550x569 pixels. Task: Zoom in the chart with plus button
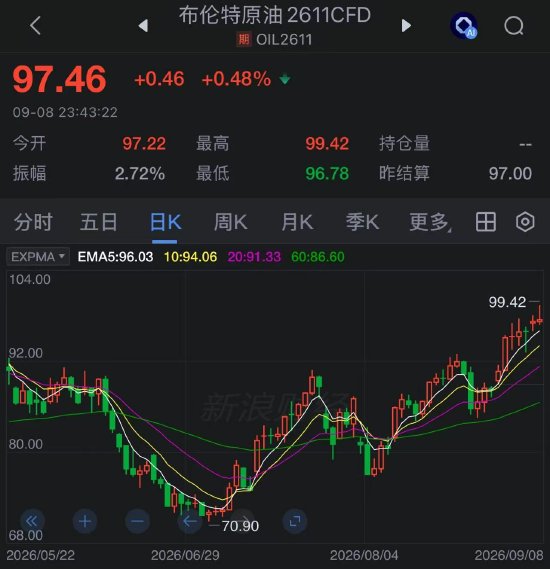click(x=85, y=521)
